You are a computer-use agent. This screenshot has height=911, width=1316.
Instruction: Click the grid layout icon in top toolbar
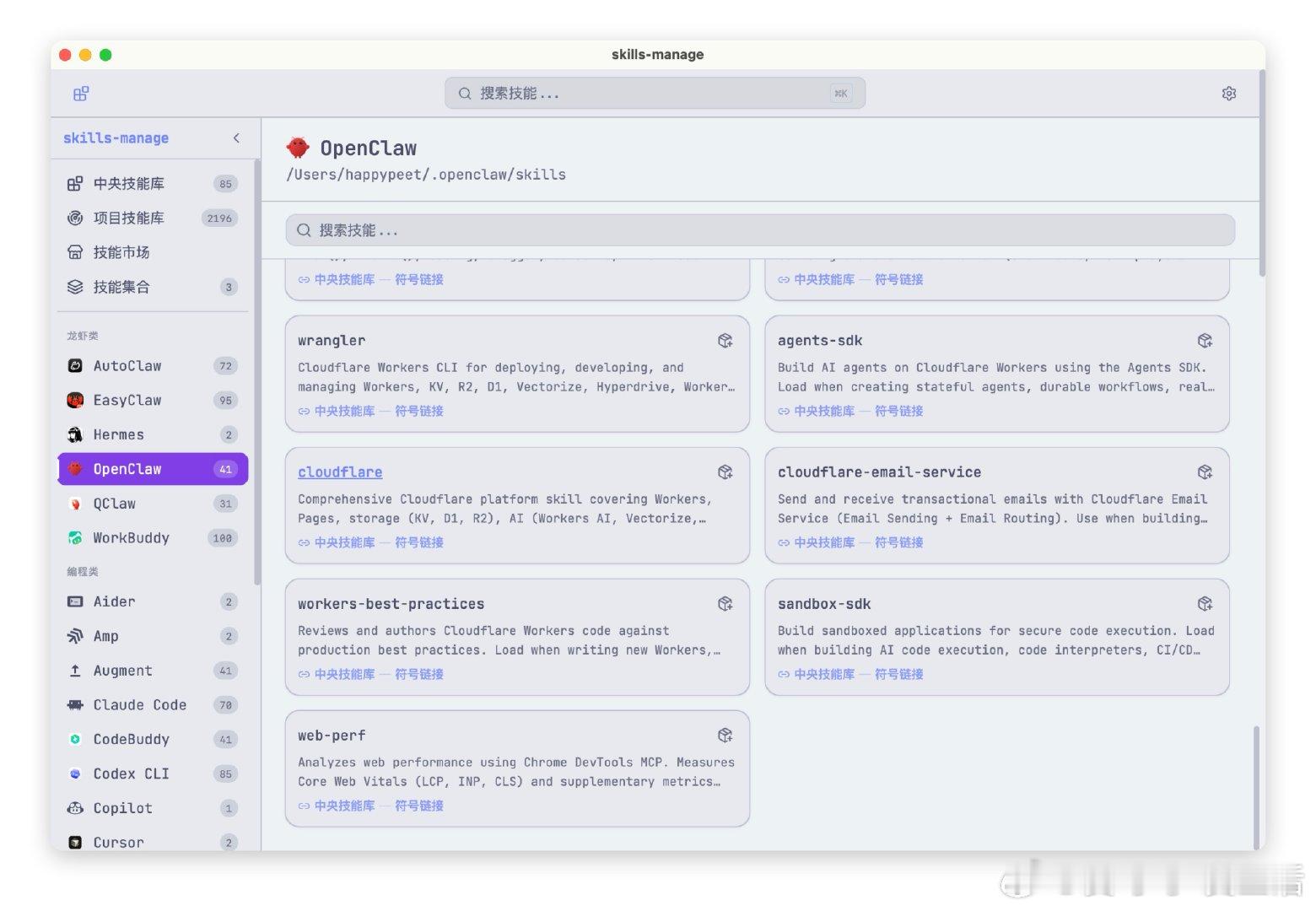pyautogui.click(x=81, y=94)
